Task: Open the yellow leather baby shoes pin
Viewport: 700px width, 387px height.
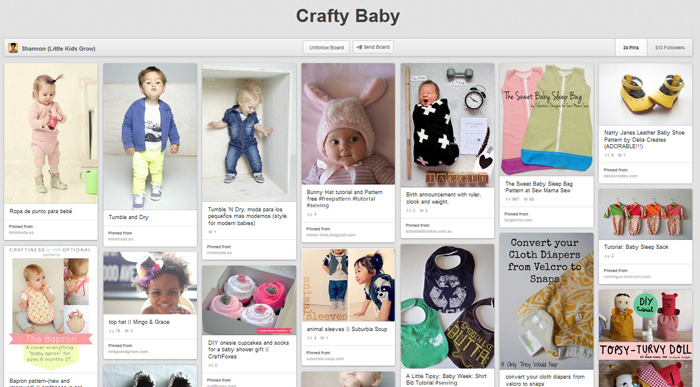Action: point(646,94)
